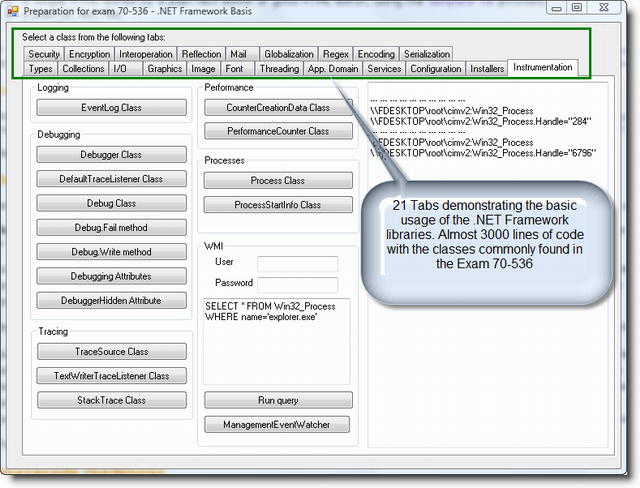640x488 pixels.
Task: Select the Installers tab
Action: point(487,69)
